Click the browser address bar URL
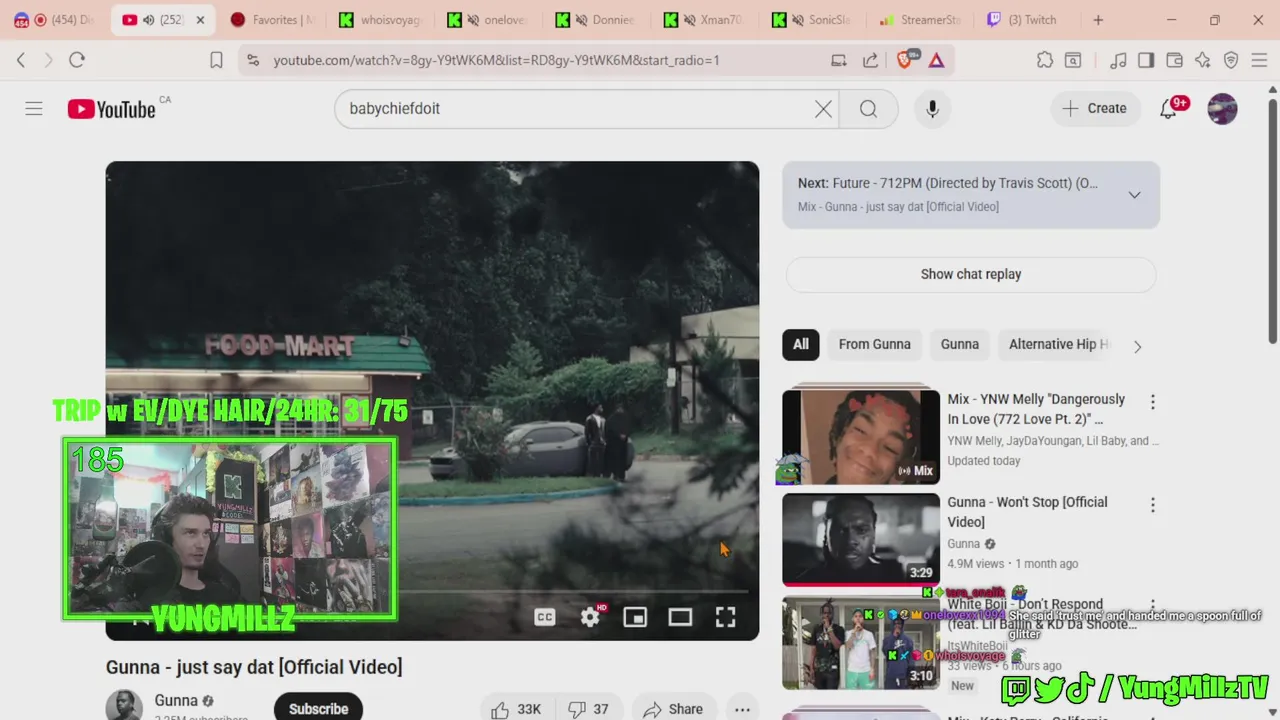This screenshot has width=1280, height=720. [497, 60]
